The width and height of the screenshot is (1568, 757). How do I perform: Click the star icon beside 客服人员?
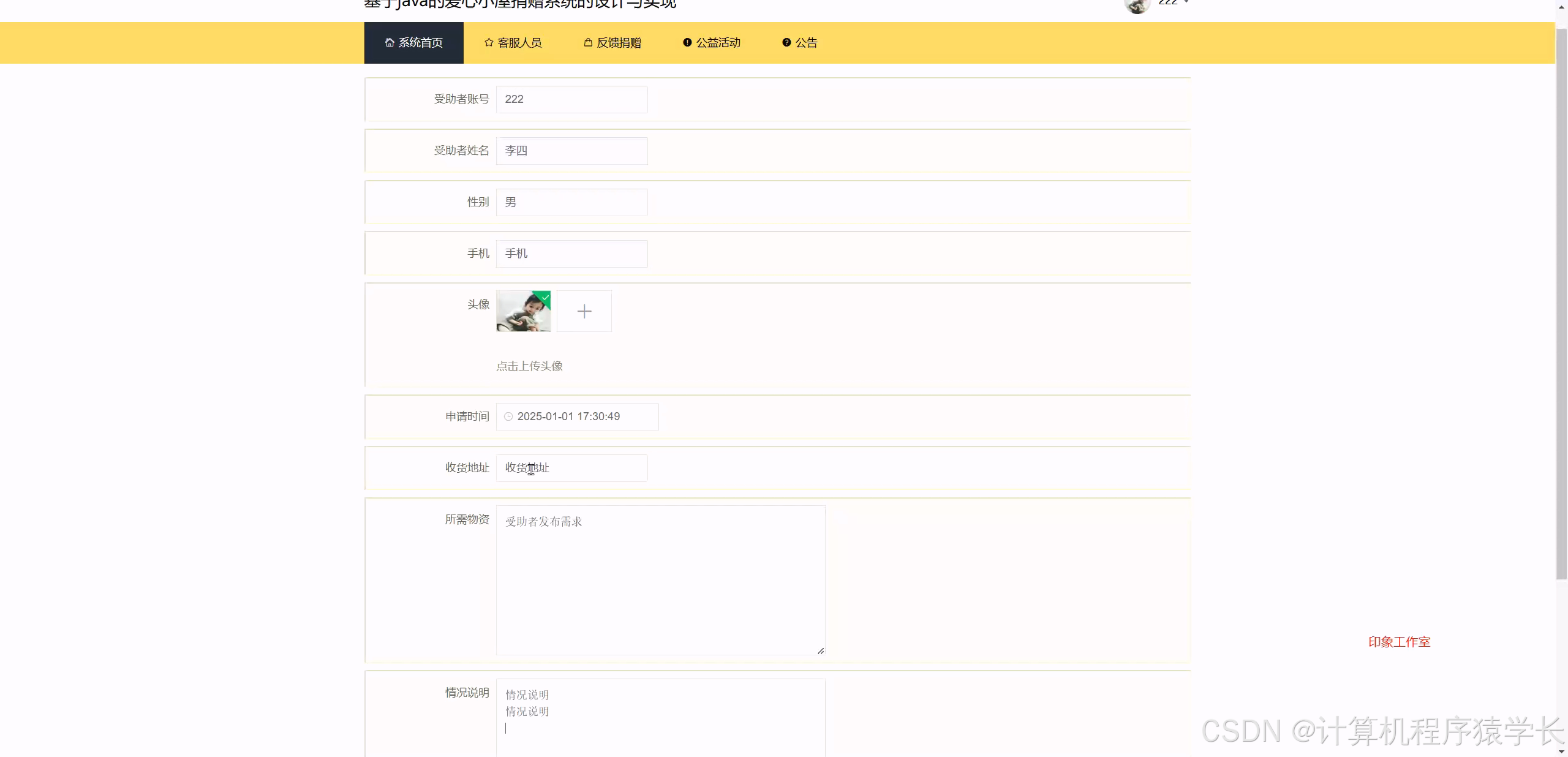[x=488, y=42]
